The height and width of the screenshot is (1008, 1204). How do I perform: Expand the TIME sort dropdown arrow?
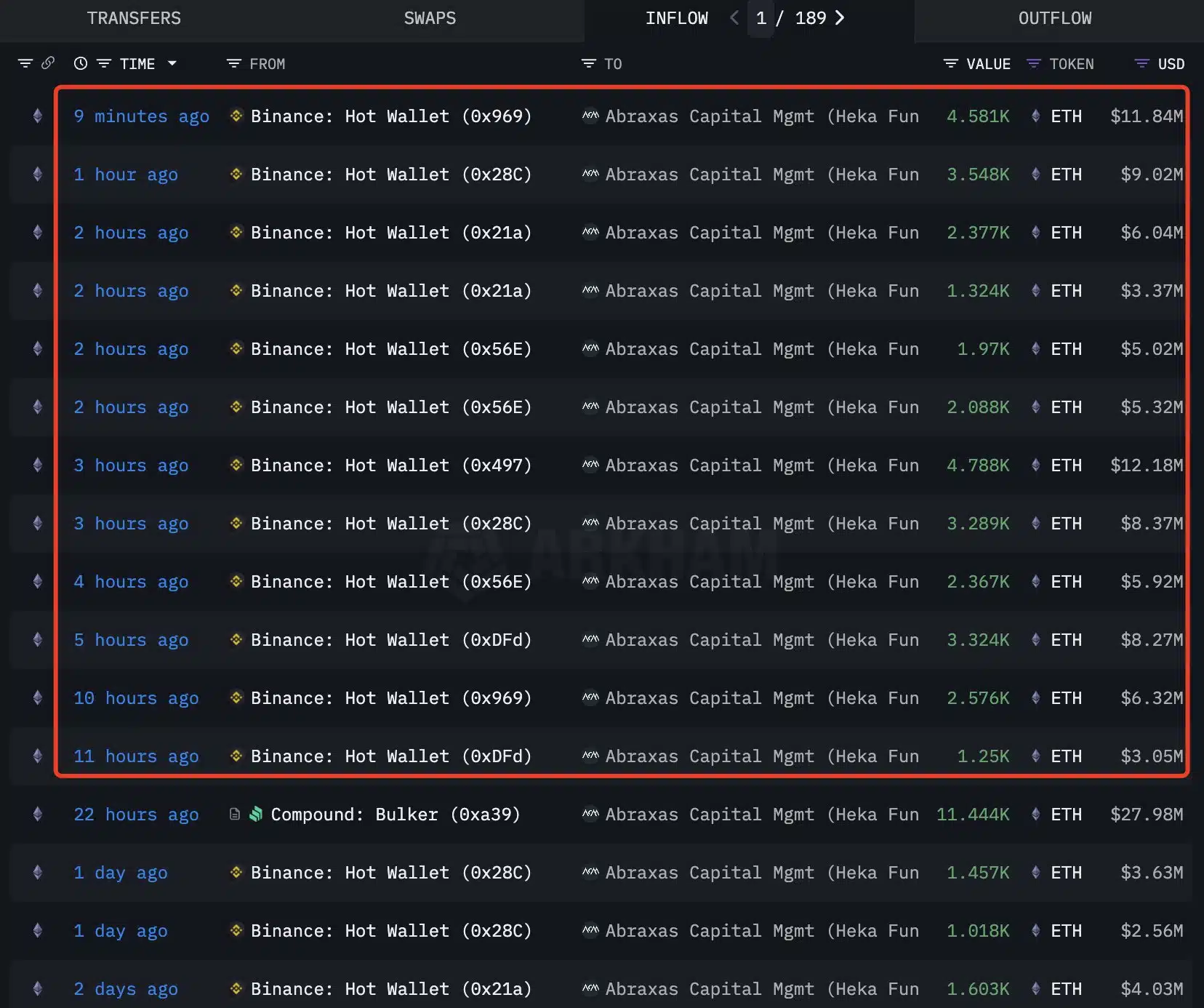coord(172,64)
